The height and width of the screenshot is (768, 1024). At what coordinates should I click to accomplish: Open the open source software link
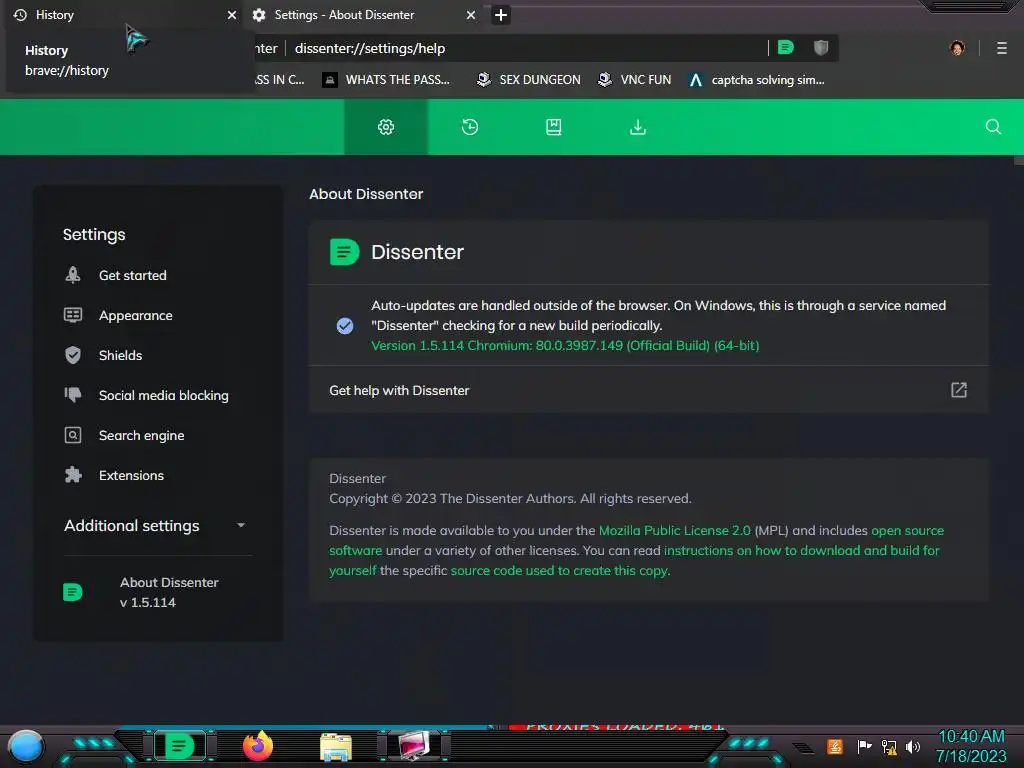click(907, 530)
